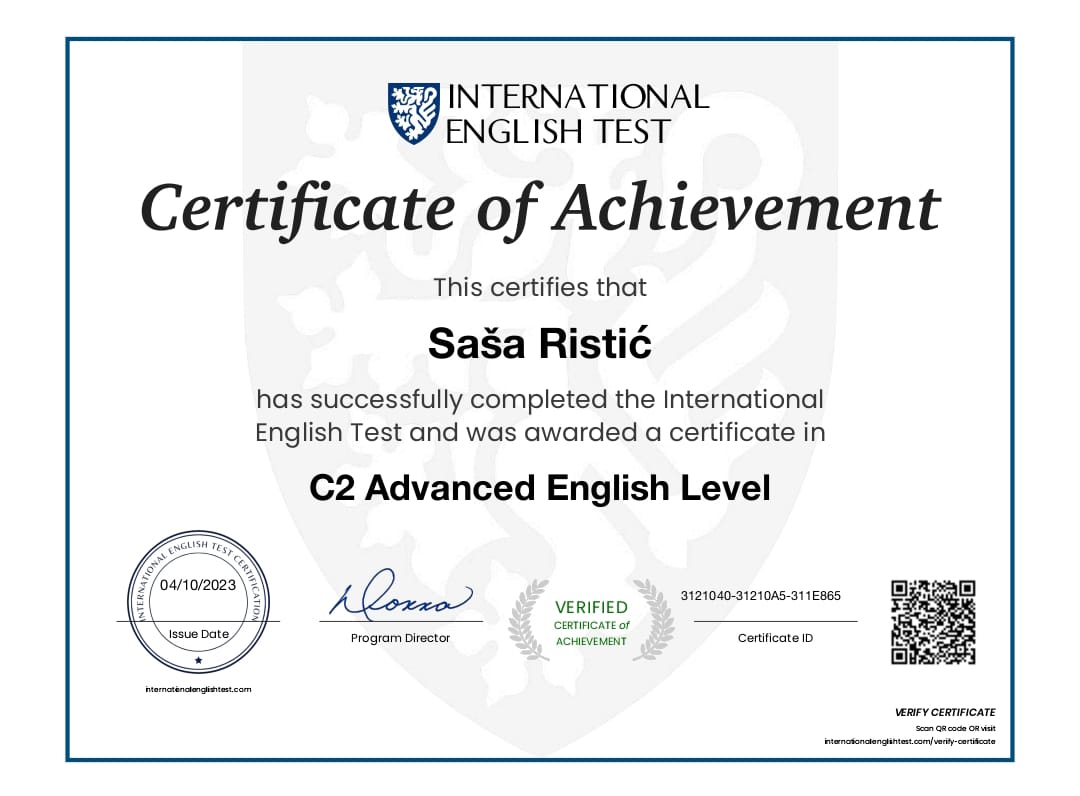Click the internationalenglishtest.com/verify-certificate link
This screenshot has width=1080, height=796.
(x=909, y=742)
